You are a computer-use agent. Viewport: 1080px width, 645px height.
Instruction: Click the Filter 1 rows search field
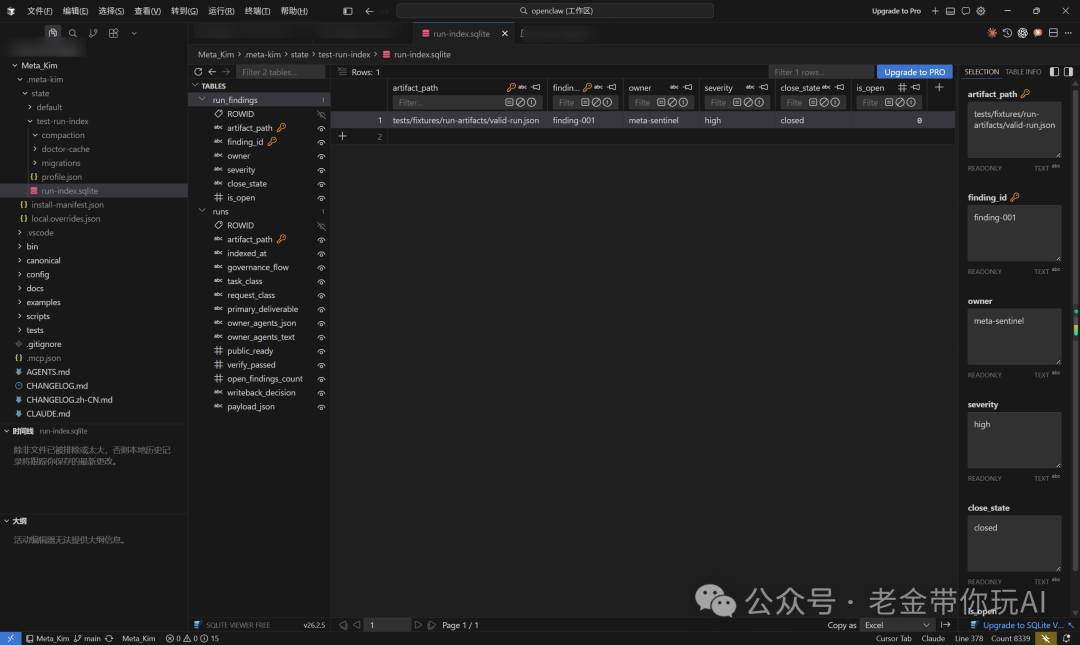(820, 72)
